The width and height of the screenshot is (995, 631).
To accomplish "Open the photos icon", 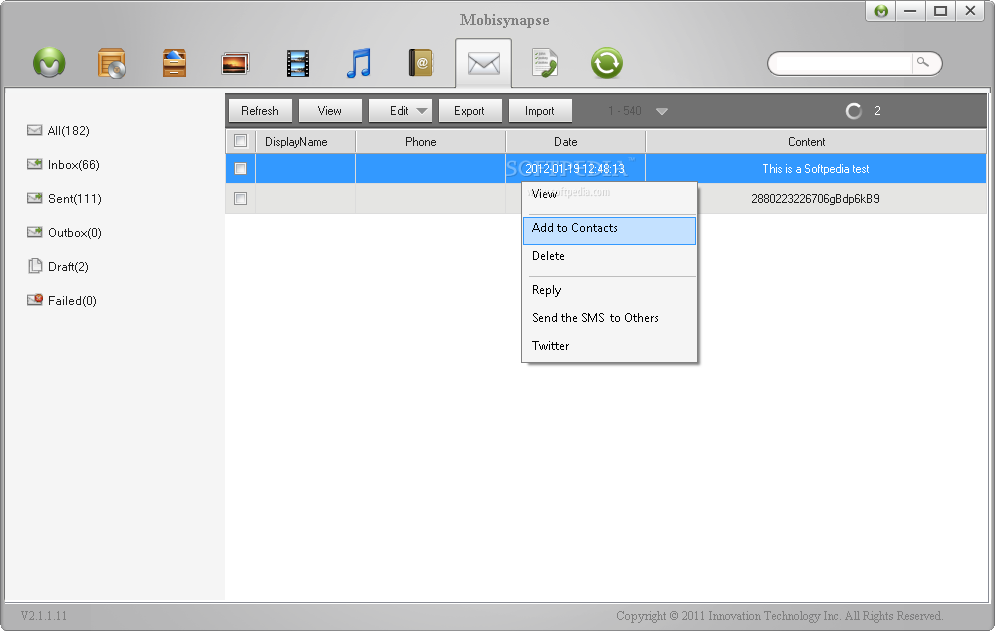I will click(235, 63).
